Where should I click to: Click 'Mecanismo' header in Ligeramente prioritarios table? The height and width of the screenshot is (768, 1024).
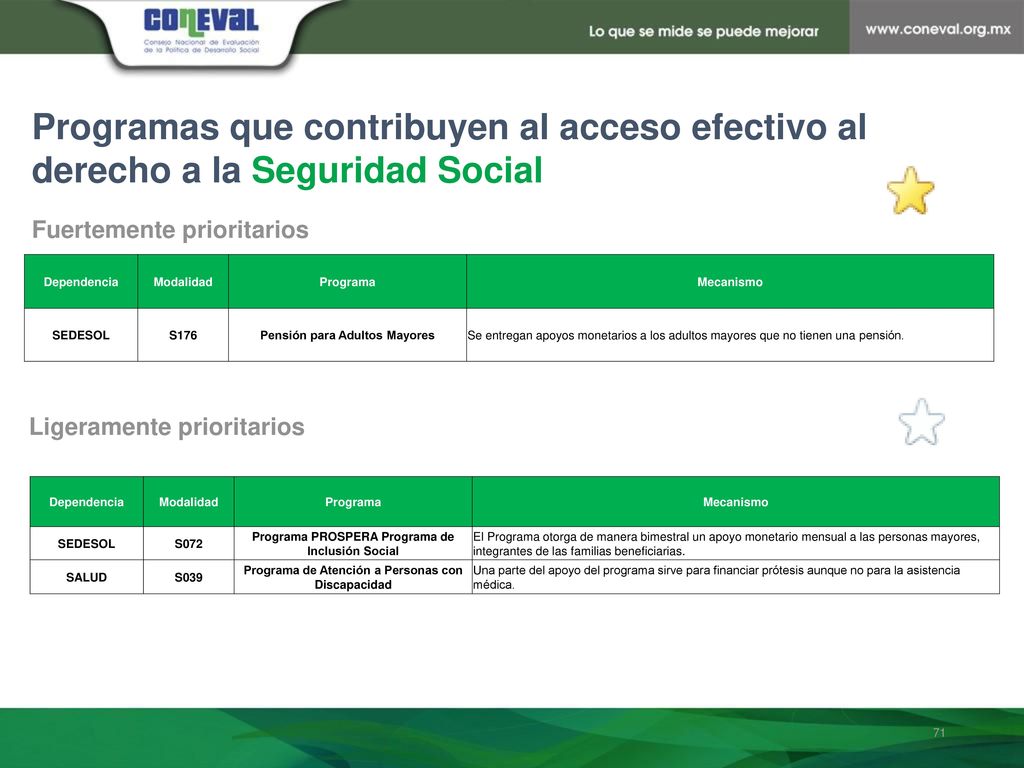[735, 502]
